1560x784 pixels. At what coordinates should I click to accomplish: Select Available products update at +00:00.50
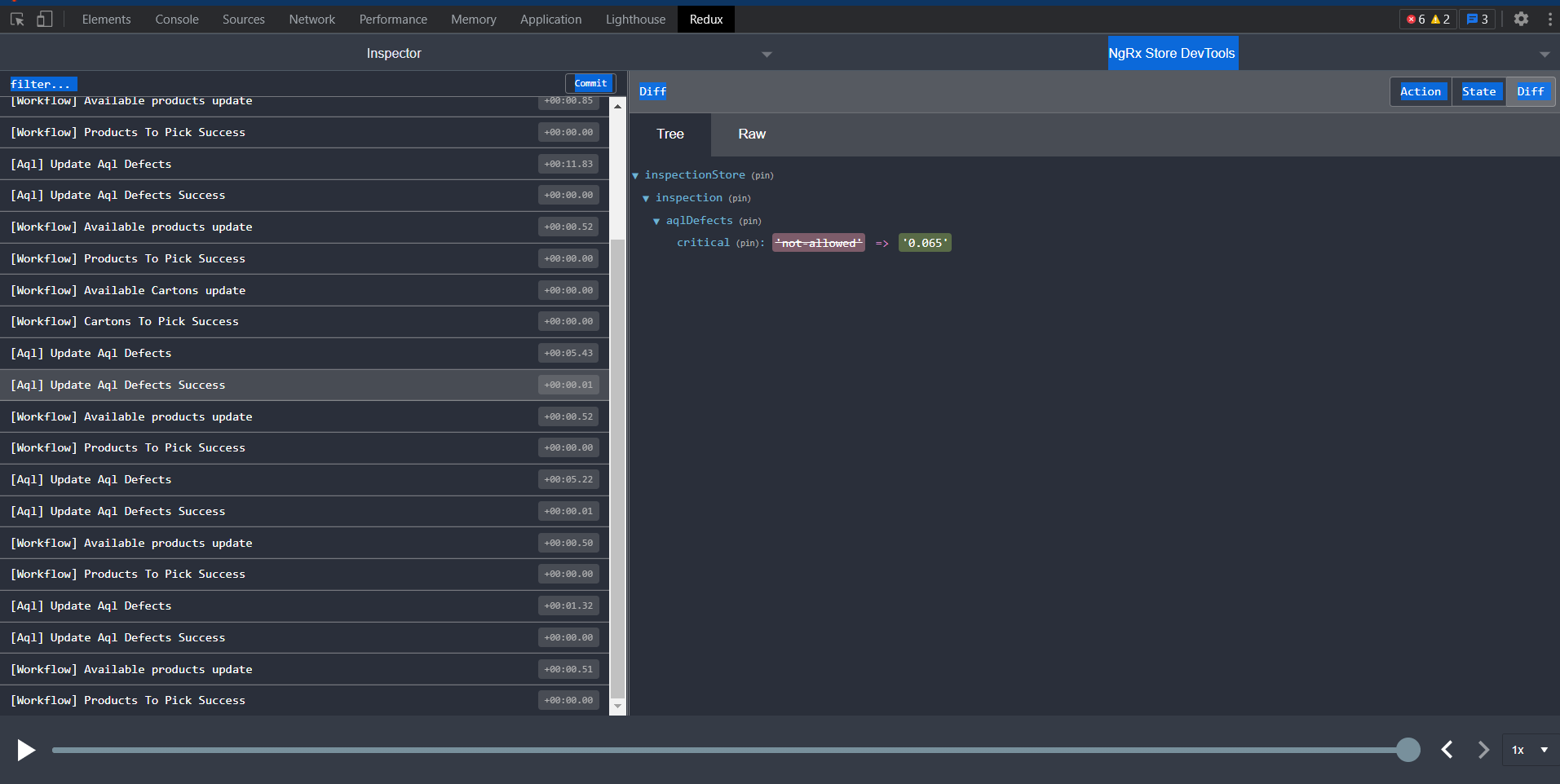pos(304,543)
